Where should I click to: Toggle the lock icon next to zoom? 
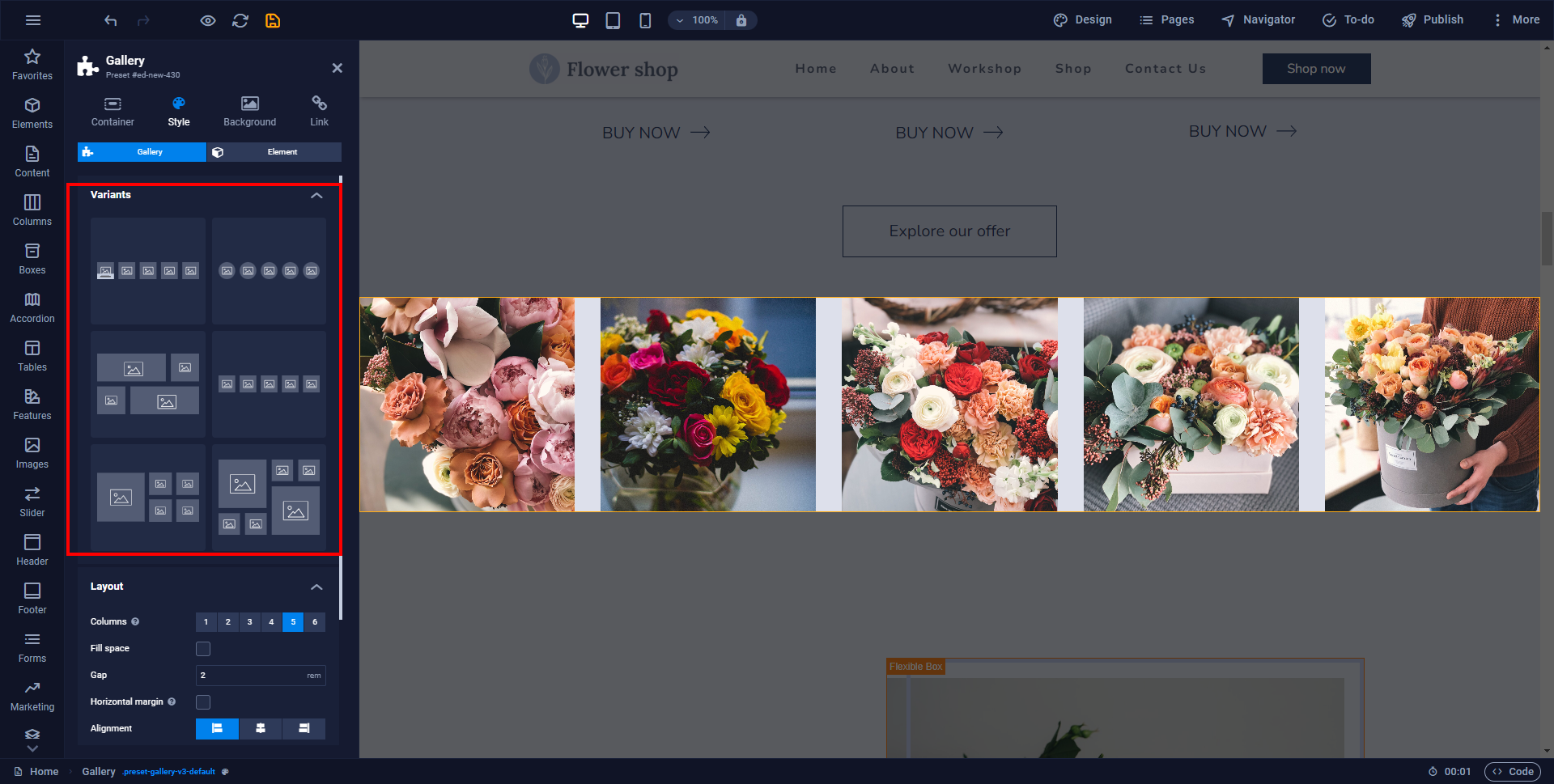click(x=741, y=20)
